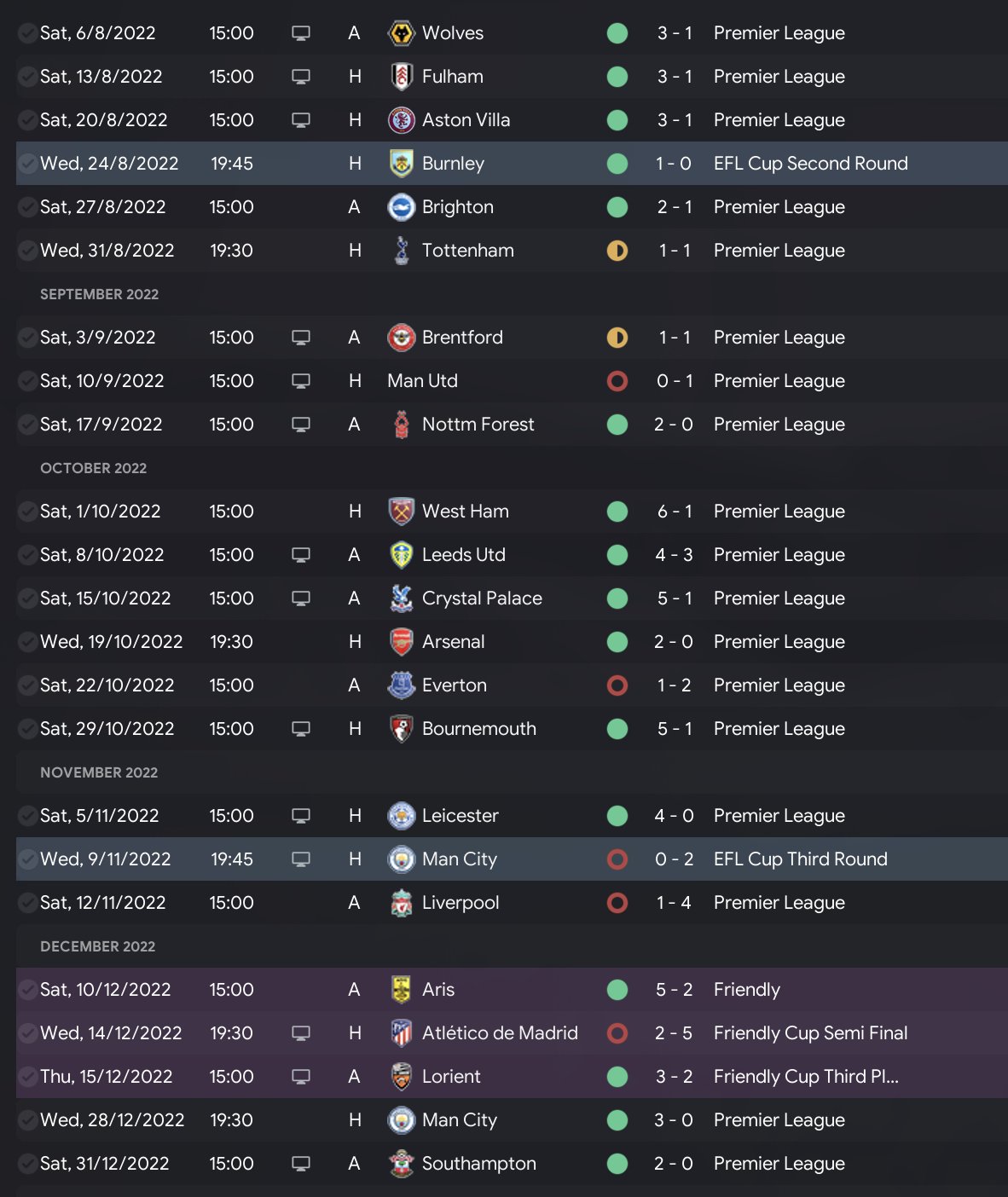Toggle the checkmark for Wed, 24/8/2022 Burnley fixture

27,164
